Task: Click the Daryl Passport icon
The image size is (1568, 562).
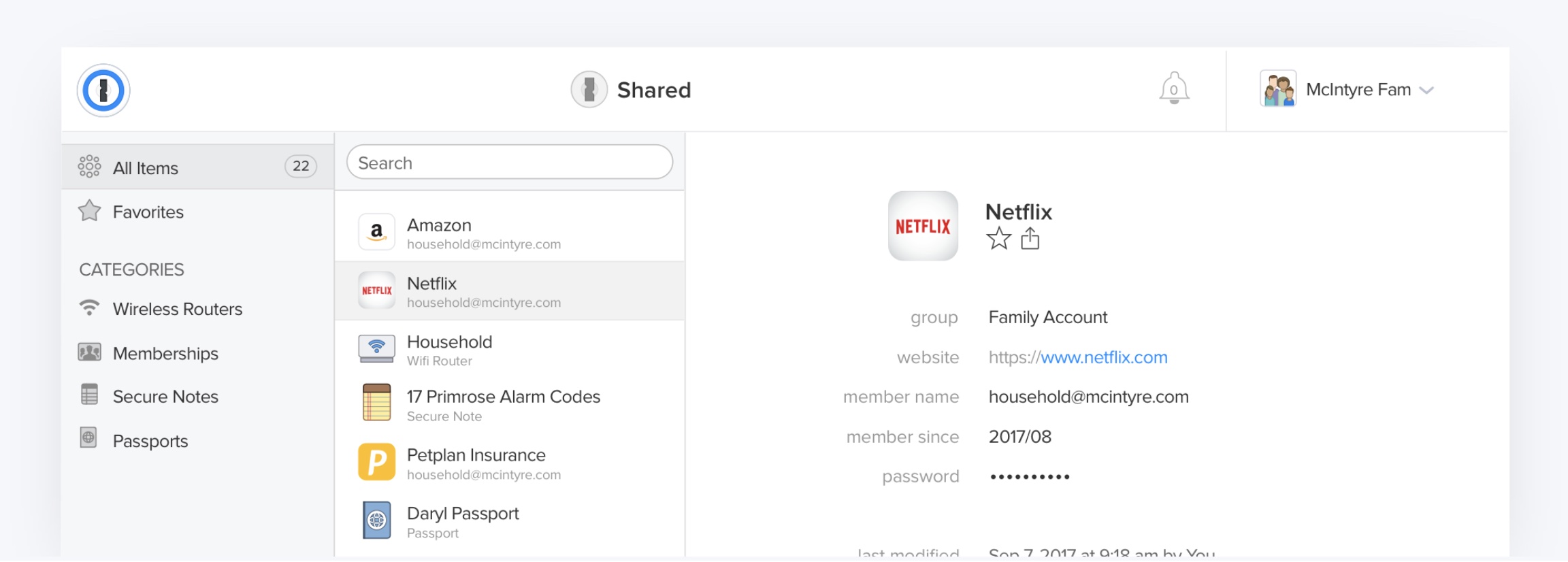Action: tap(376, 520)
